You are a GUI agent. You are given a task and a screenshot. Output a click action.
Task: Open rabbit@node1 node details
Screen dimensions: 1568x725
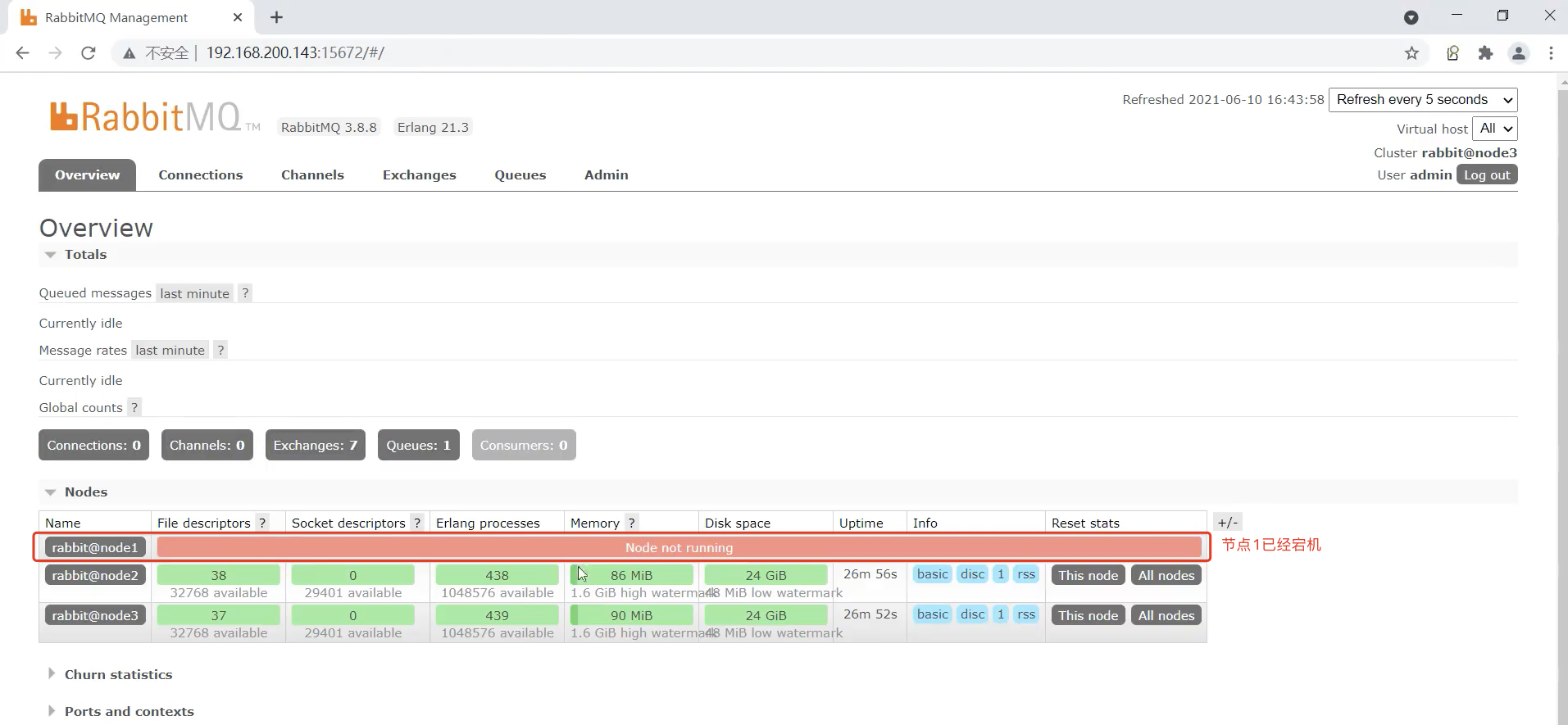coord(95,548)
